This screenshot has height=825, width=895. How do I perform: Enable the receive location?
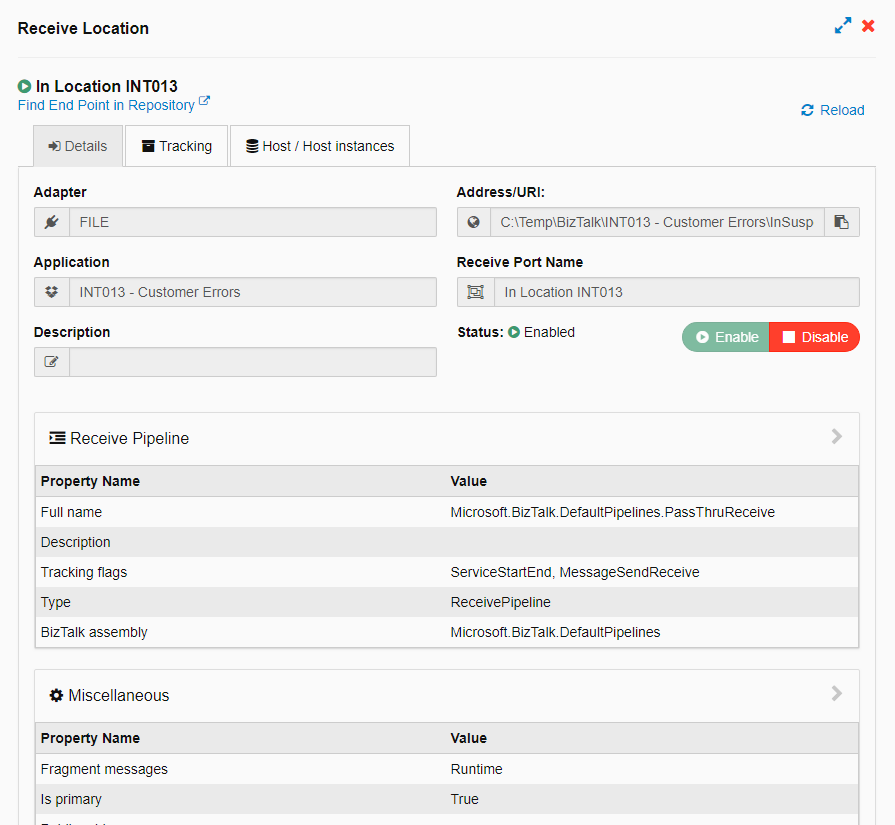click(725, 337)
